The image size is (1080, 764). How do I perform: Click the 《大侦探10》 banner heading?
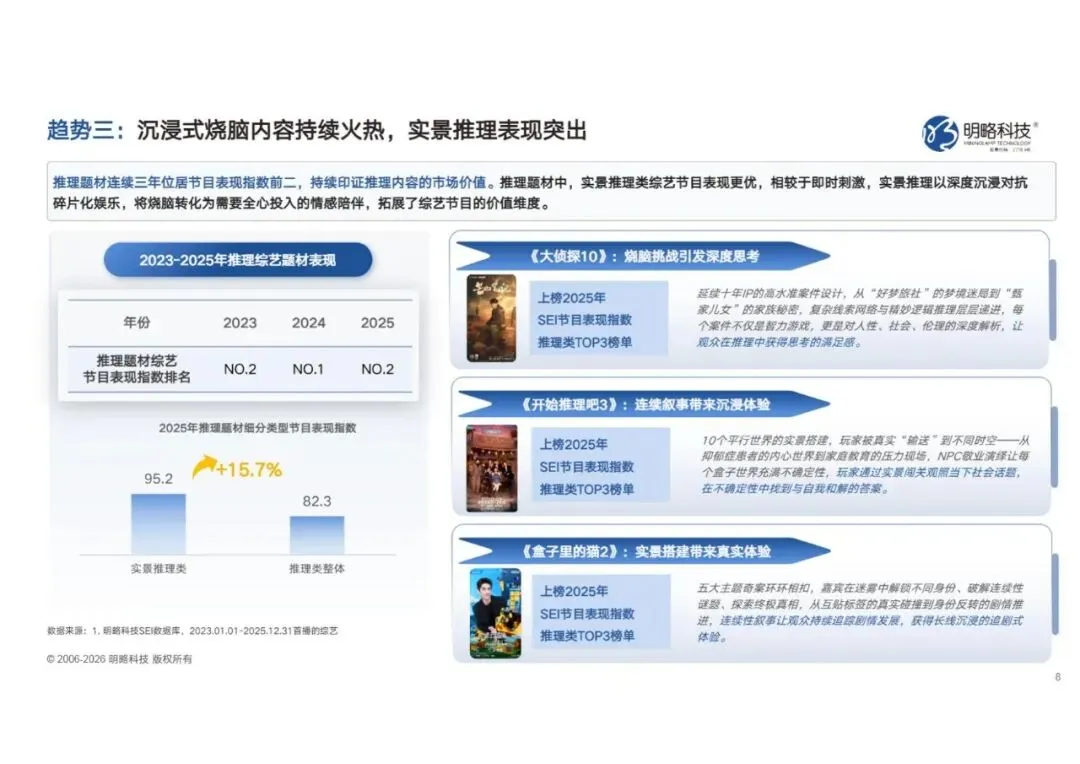[x=642, y=256]
